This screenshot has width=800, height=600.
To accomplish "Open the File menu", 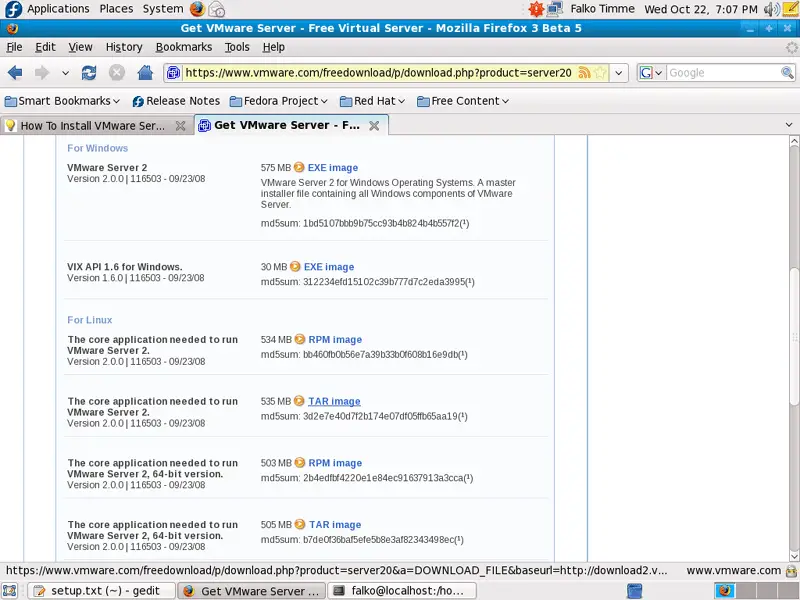I will [14, 47].
